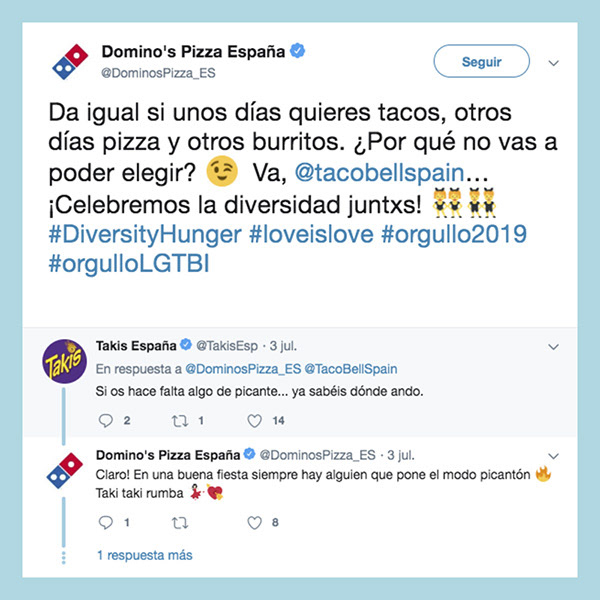Expand the options chevron next to Seguir
This screenshot has height=600, width=600.
pyautogui.click(x=553, y=63)
